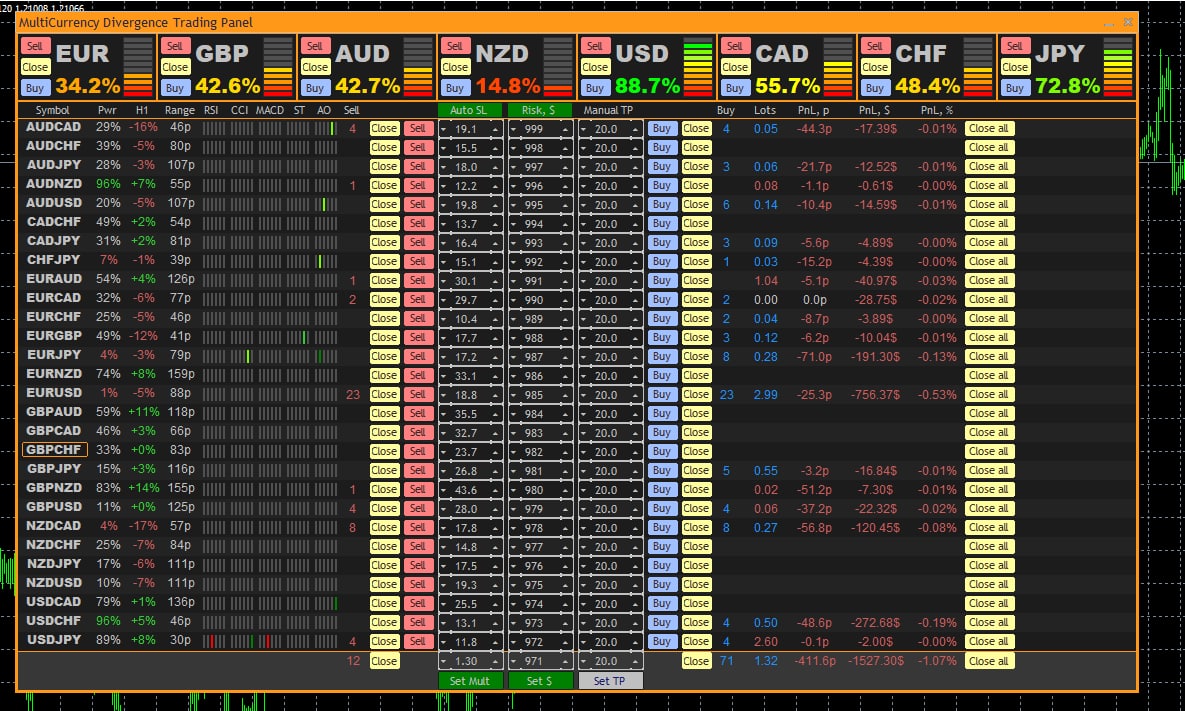1185x711 pixels.
Task: Click Sell in the GBPCHF row
Action: click(418, 451)
